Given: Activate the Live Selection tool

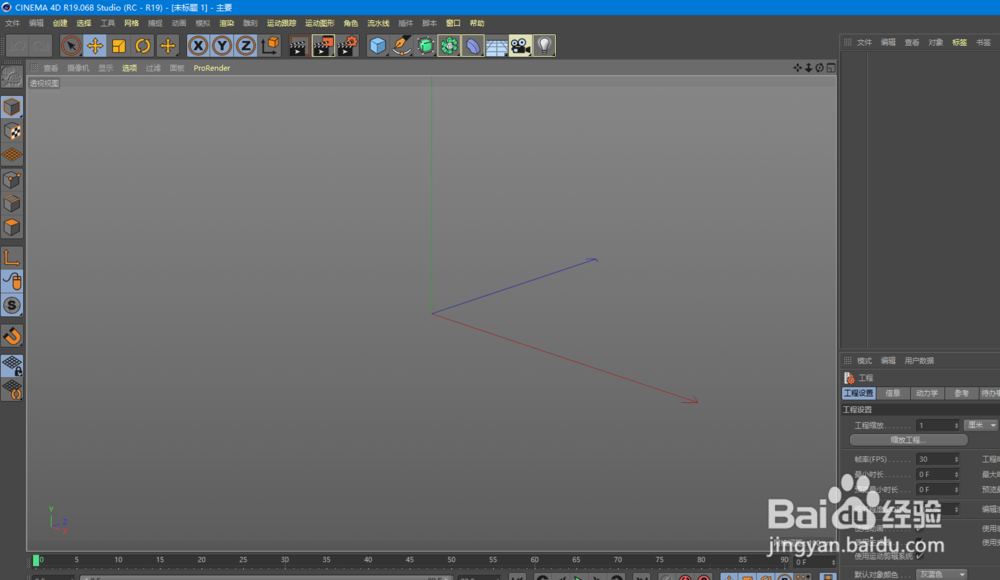Looking at the screenshot, I should (70, 45).
